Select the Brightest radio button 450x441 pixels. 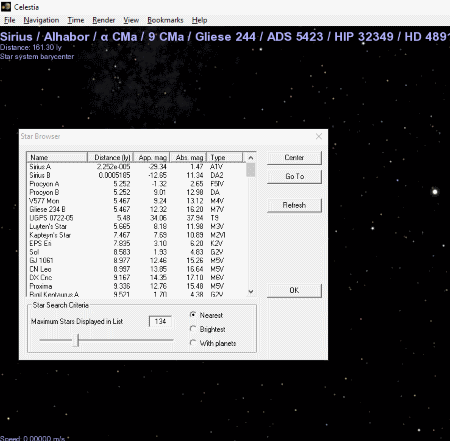[x=193, y=329]
